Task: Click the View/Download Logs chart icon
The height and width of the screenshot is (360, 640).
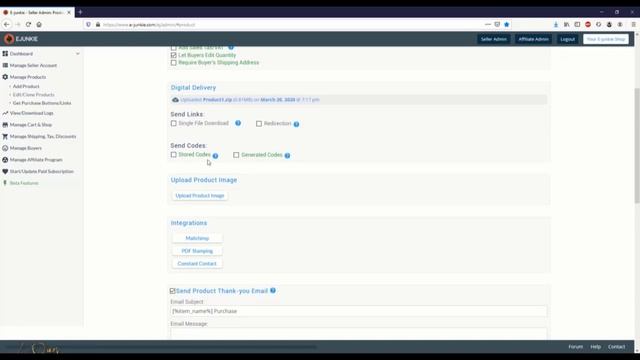Action: coord(5,113)
